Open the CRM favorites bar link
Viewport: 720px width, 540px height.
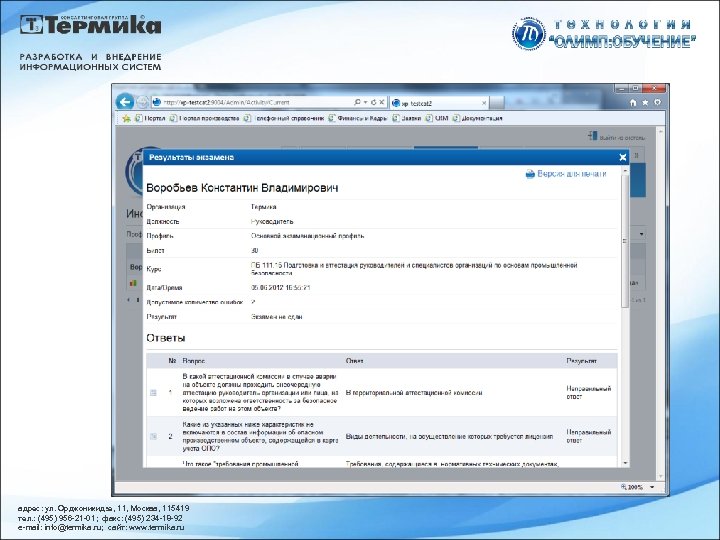(437, 118)
